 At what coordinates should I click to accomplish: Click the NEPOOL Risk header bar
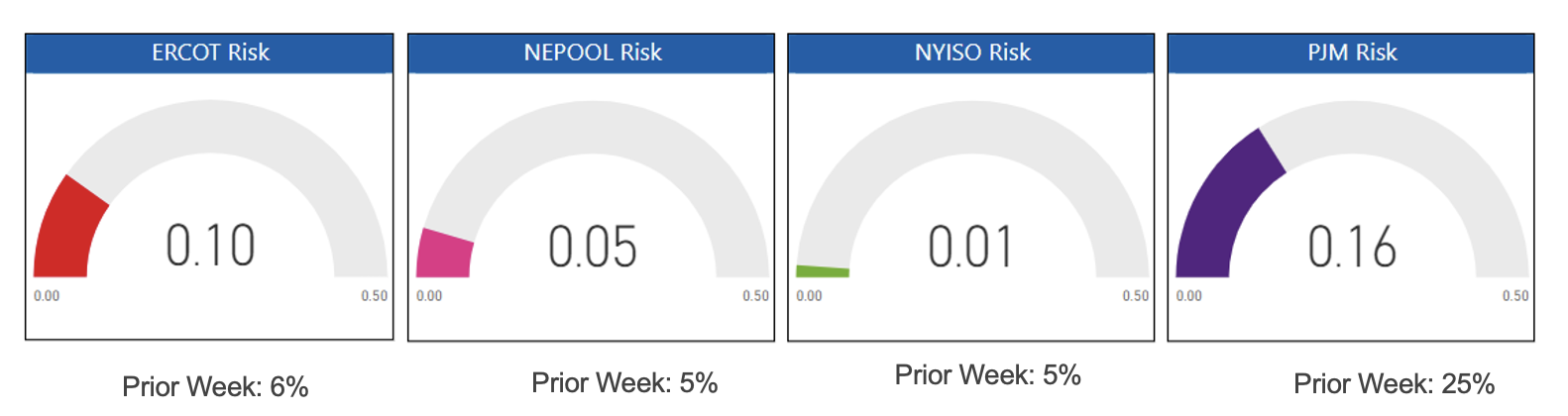(x=592, y=52)
